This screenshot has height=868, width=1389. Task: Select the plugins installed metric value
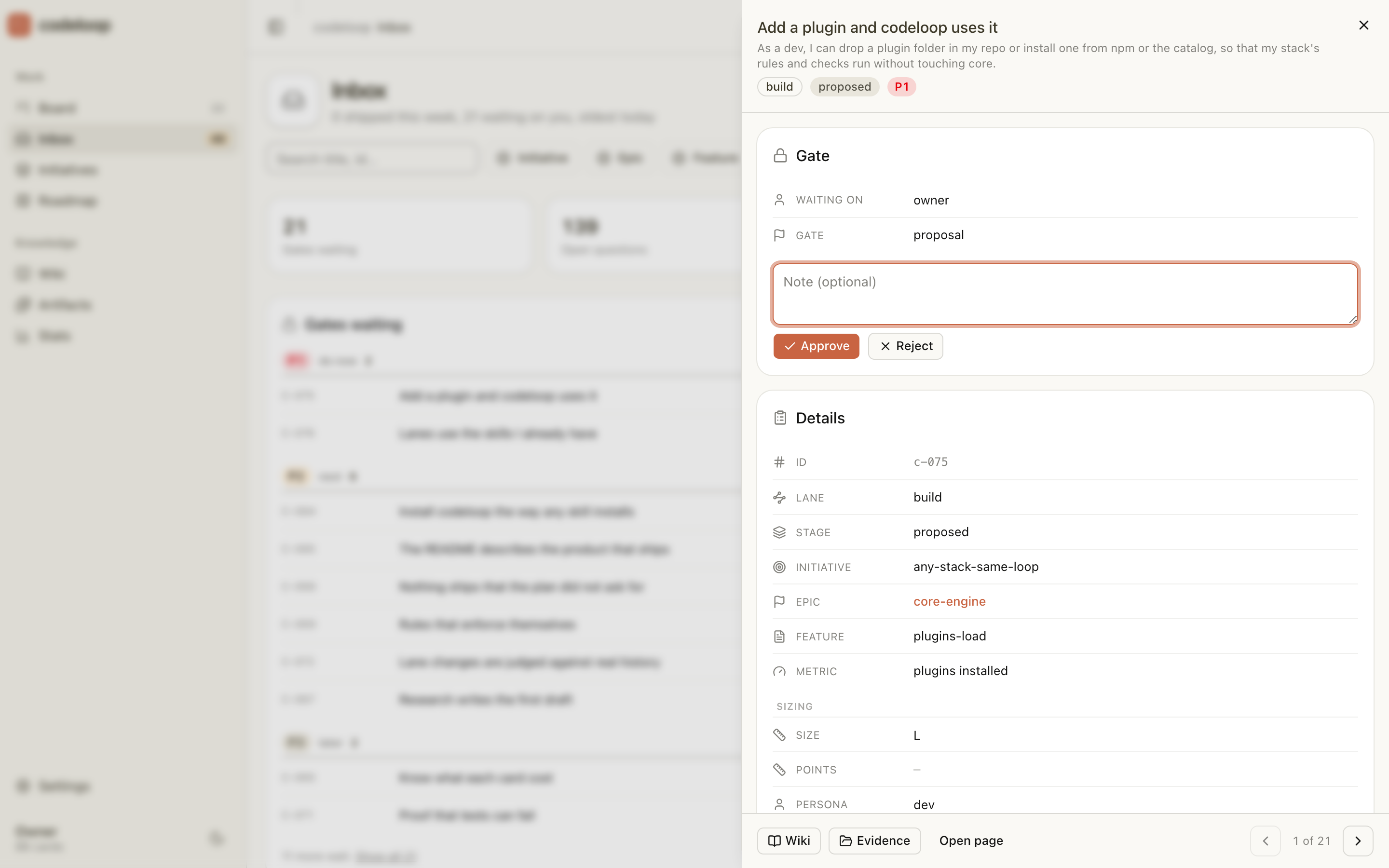(960, 670)
